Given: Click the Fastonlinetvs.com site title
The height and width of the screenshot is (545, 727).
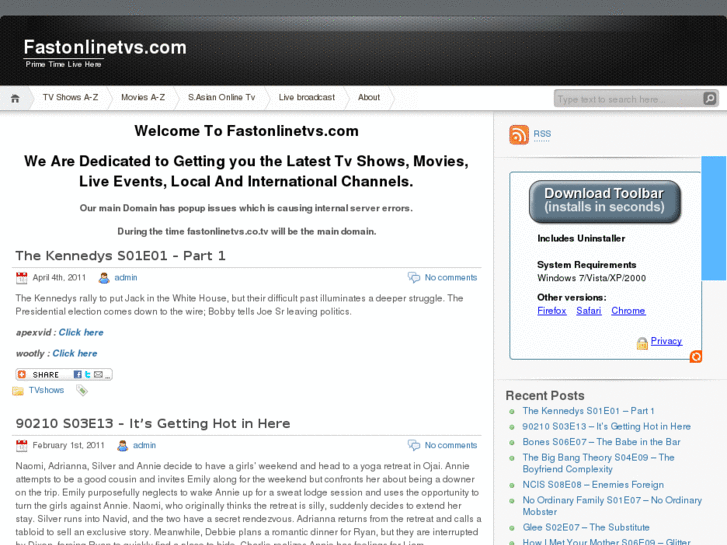Looking at the screenshot, I should [105, 47].
